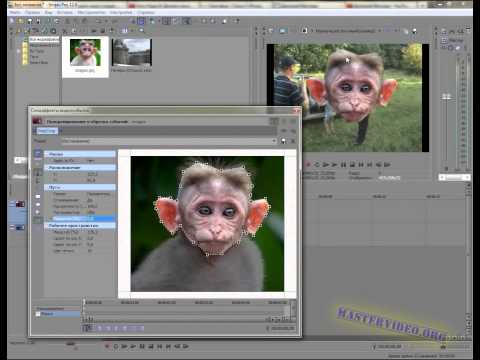Open the Insert (Вставка) menu
Viewport: 480px width, 360px height.
point(65,12)
